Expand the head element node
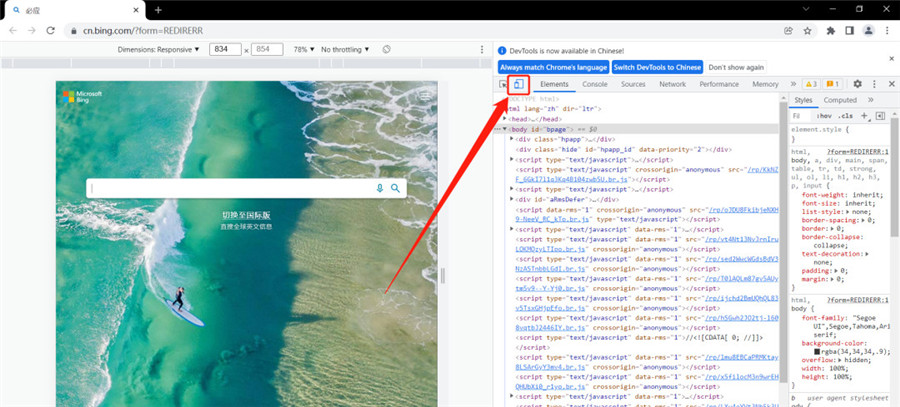This screenshot has height=407, width=900. [x=505, y=119]
